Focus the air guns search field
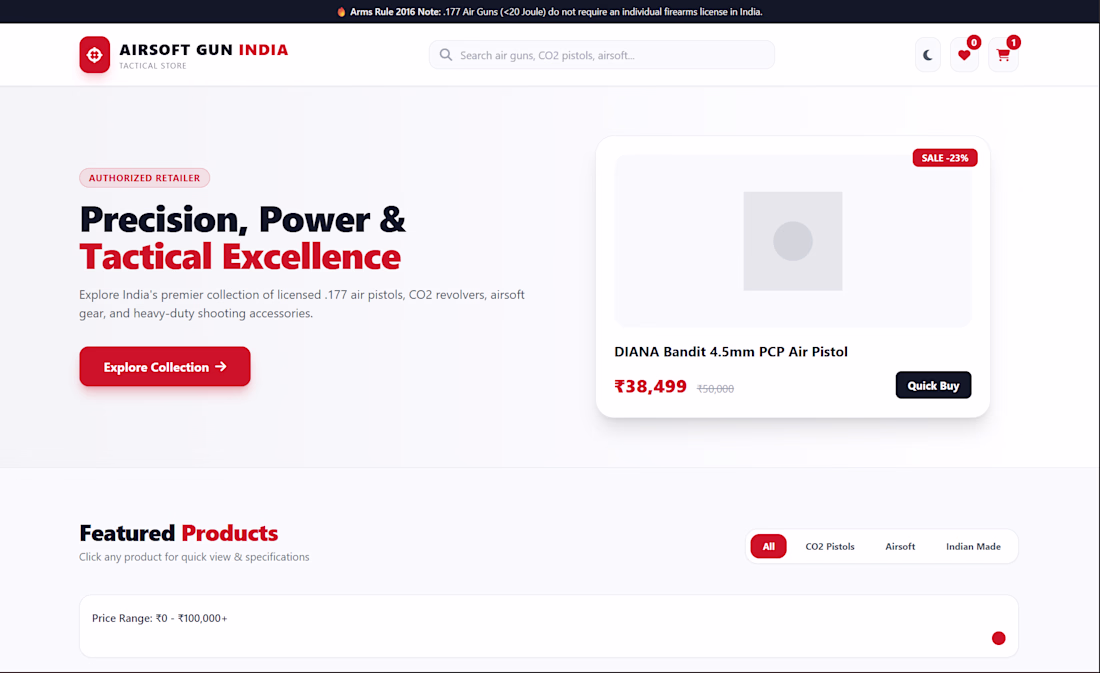The width and height of the screenshot is (1100, 673). tap(602, 55)
